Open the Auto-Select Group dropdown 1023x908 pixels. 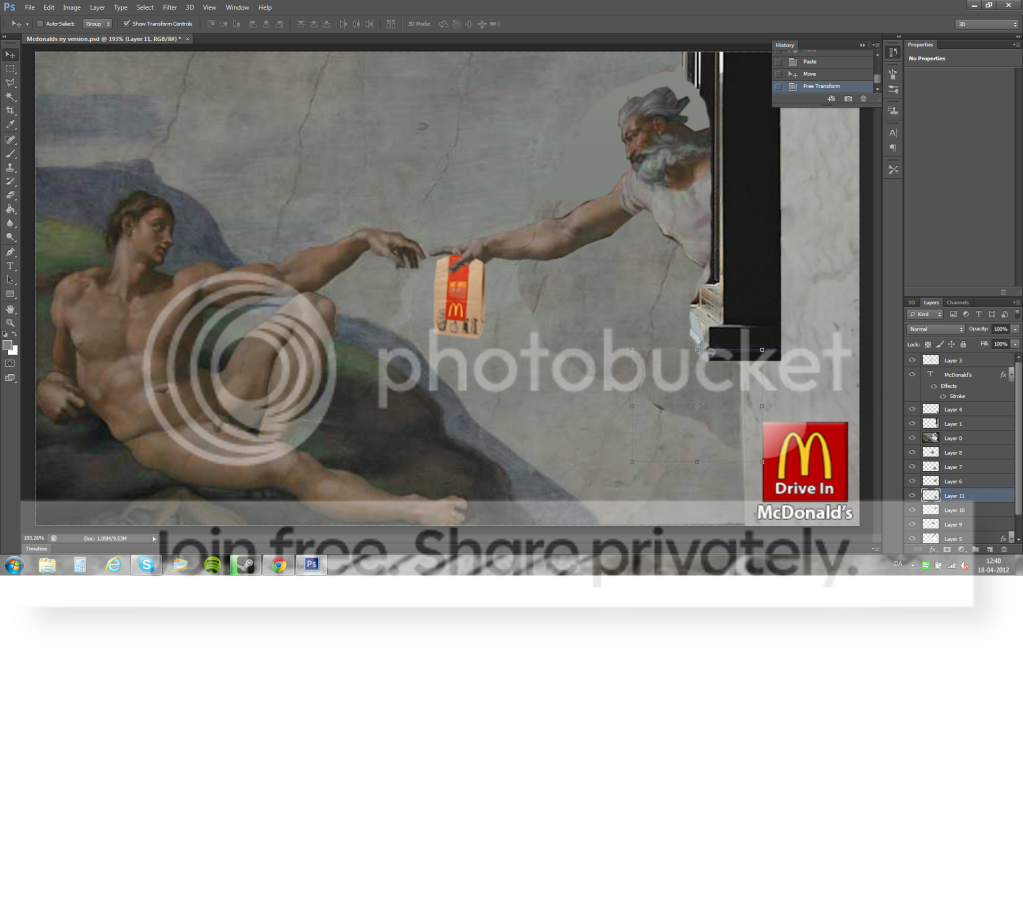tap(97, 24)
